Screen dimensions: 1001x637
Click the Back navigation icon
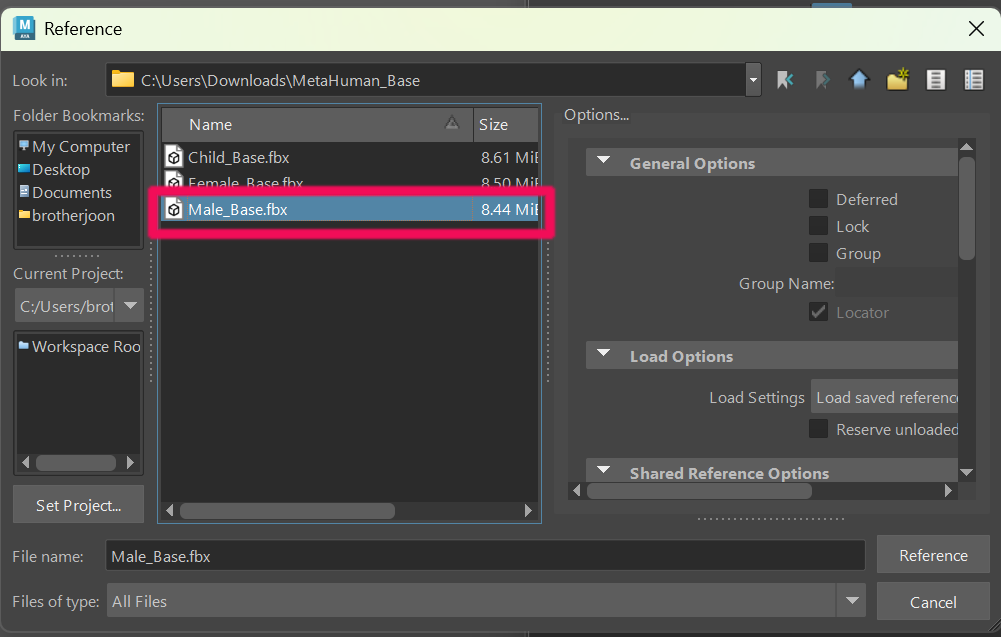pyautogui.click(x=785, y=80)
